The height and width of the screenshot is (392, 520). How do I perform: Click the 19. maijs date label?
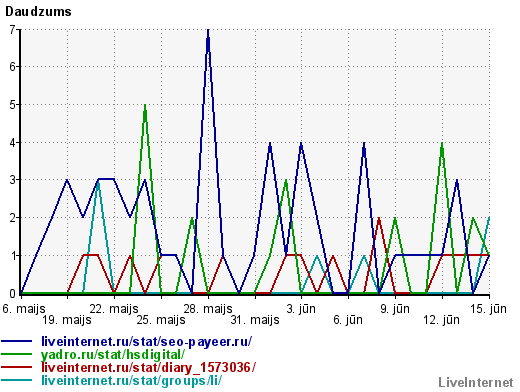point(67,320)
